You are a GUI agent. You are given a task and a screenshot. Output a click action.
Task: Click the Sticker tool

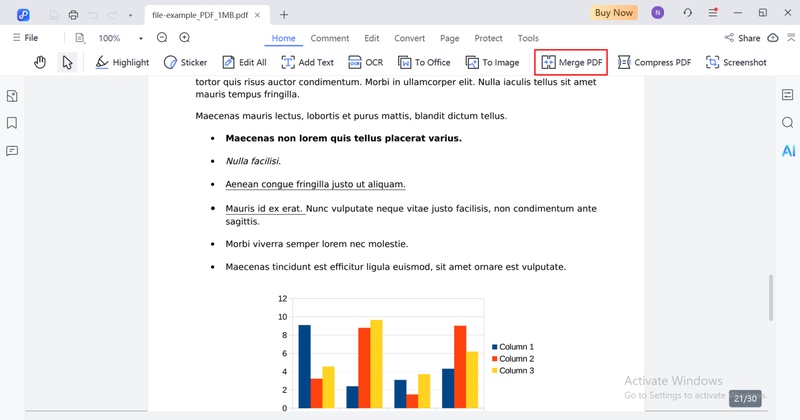click(x=185, y=62)
